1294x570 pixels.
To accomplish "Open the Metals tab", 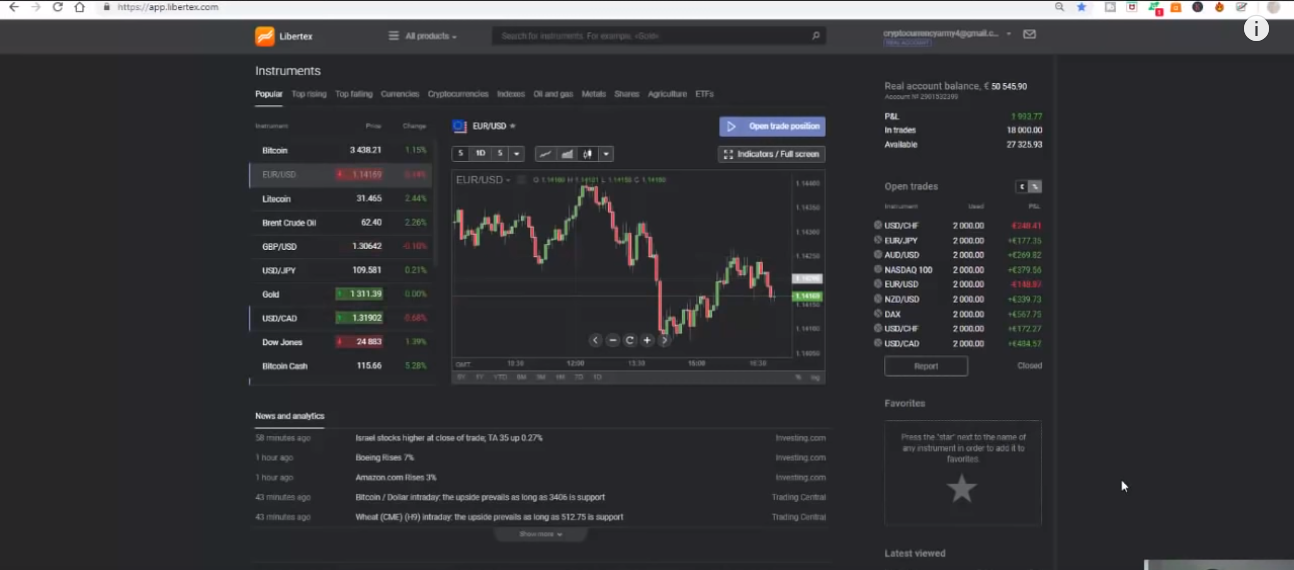I will point(594,94).
